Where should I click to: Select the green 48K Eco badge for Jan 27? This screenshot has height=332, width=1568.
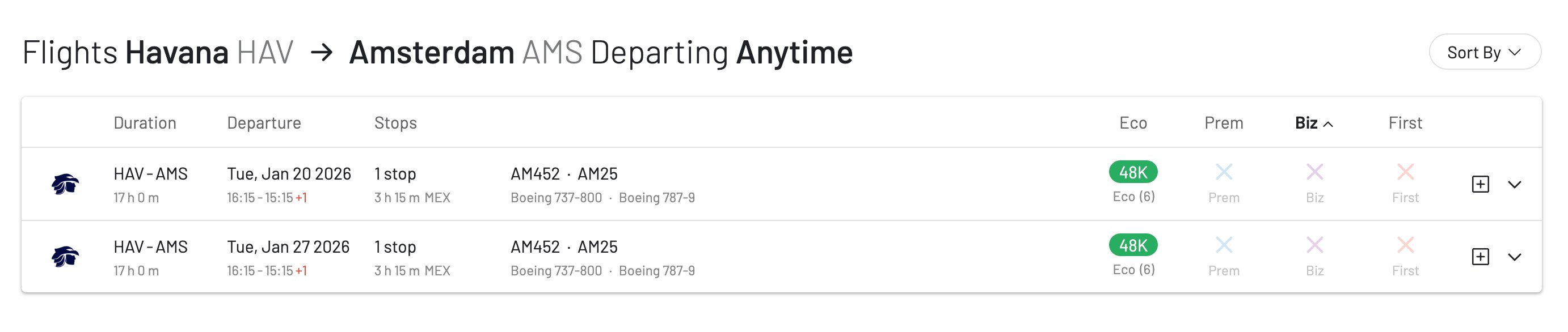[1133, 246]
